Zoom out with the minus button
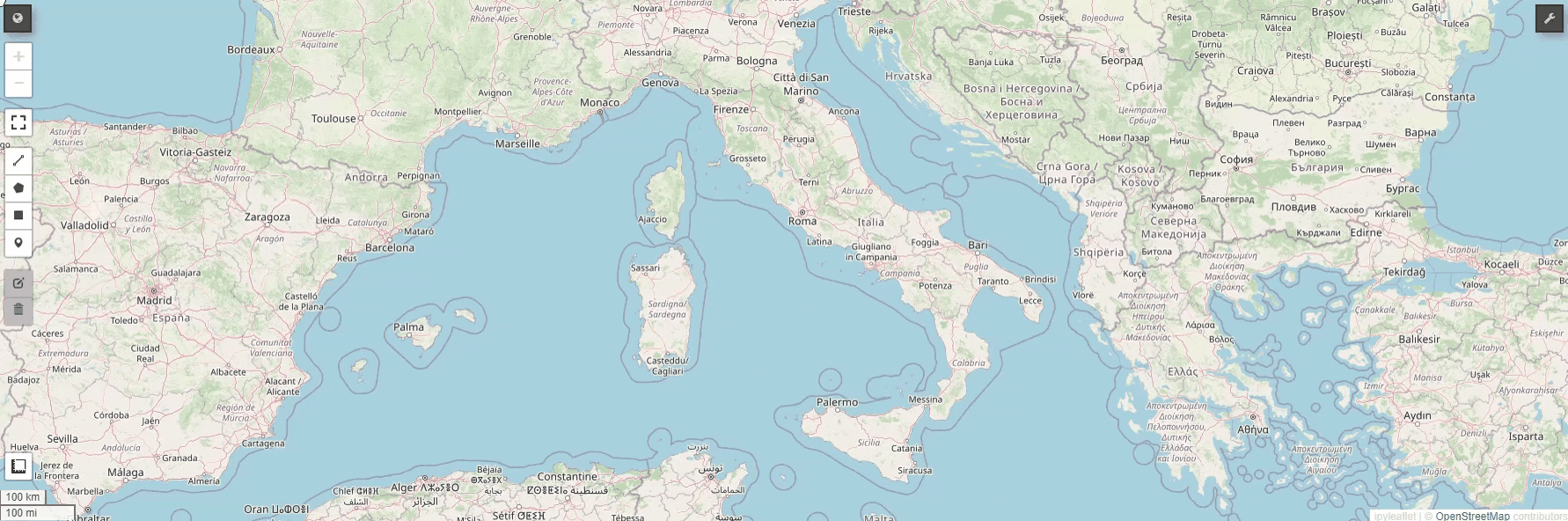This screenshot has height=521, width=1568. click(x=18, y=84)
